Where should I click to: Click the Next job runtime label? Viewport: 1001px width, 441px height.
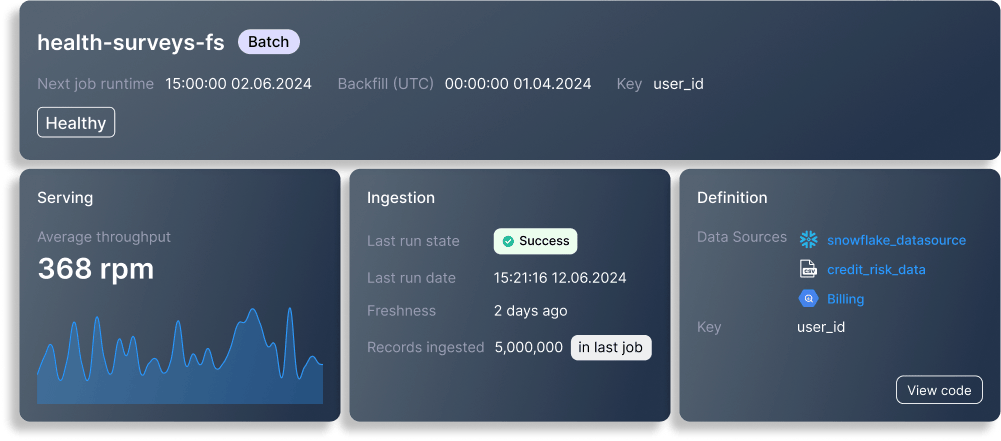pyautogui.click(x=95, y=84)
